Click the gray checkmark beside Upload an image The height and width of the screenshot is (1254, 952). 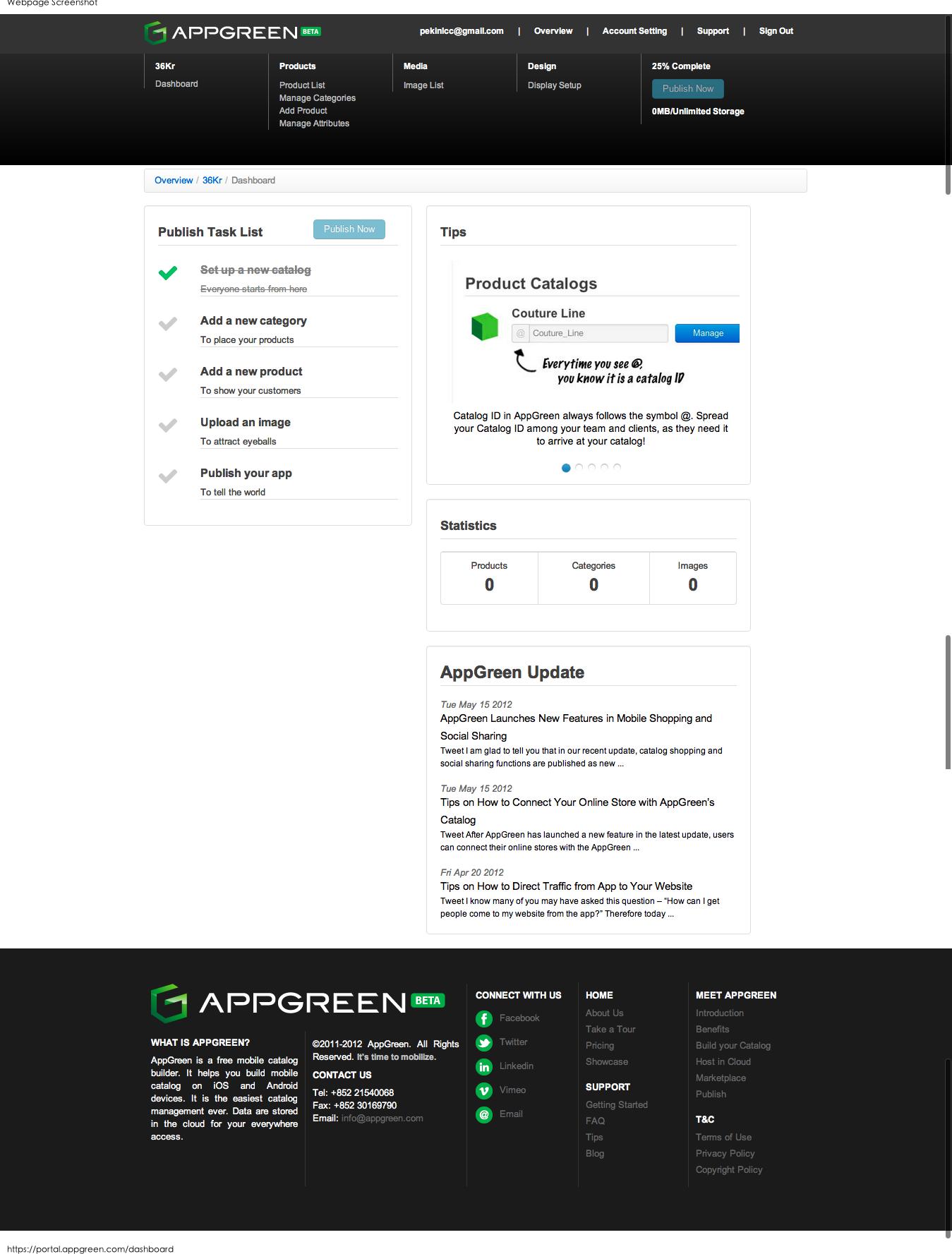tap(168, 426)
